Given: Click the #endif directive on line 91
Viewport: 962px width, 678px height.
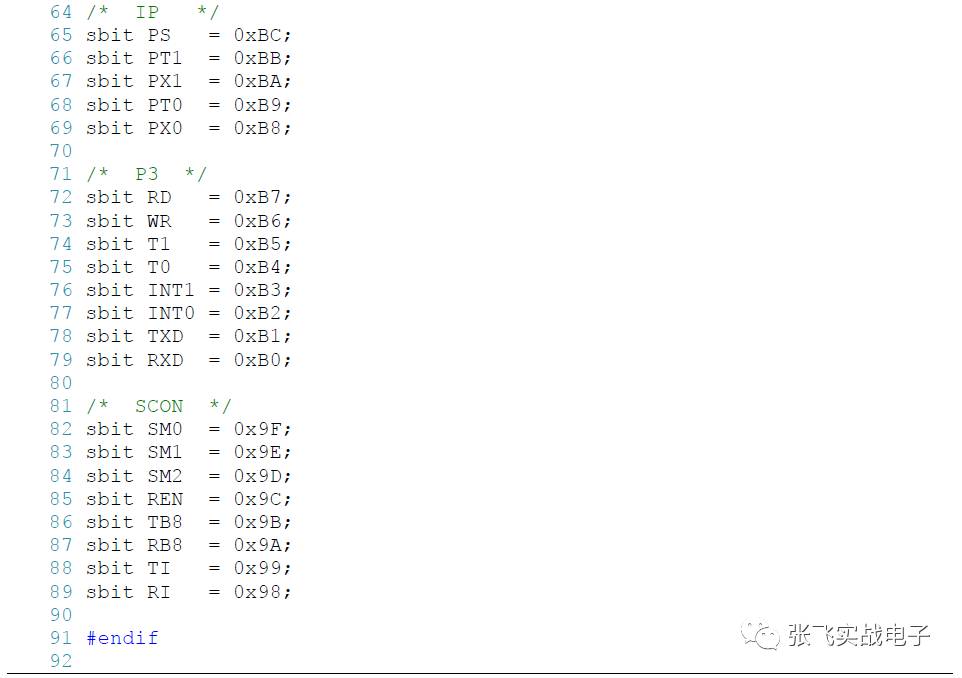Looking at the screenshot, I should pyautogui.click(x=122, y=638).
